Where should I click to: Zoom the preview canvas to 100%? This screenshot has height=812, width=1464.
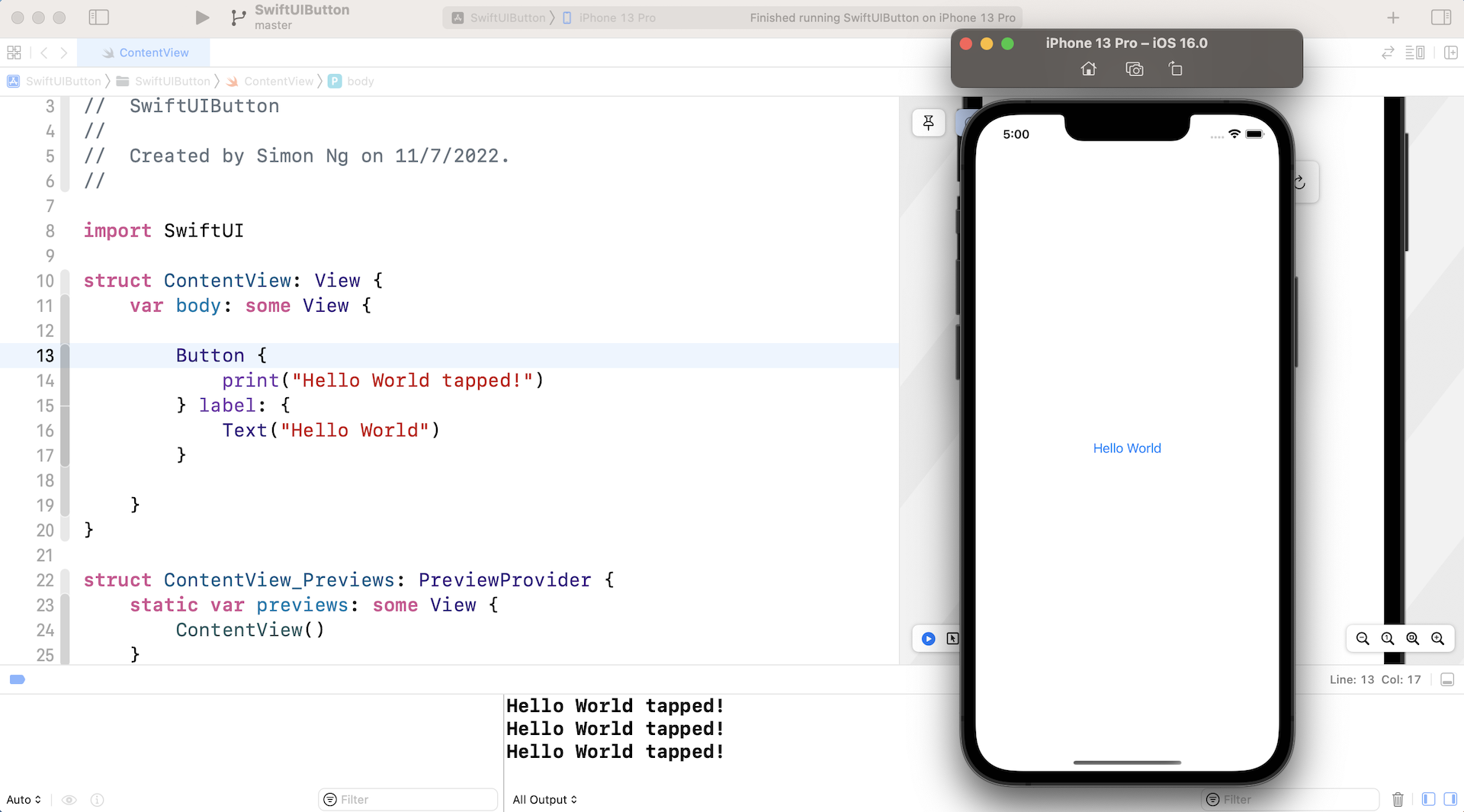1388,639
